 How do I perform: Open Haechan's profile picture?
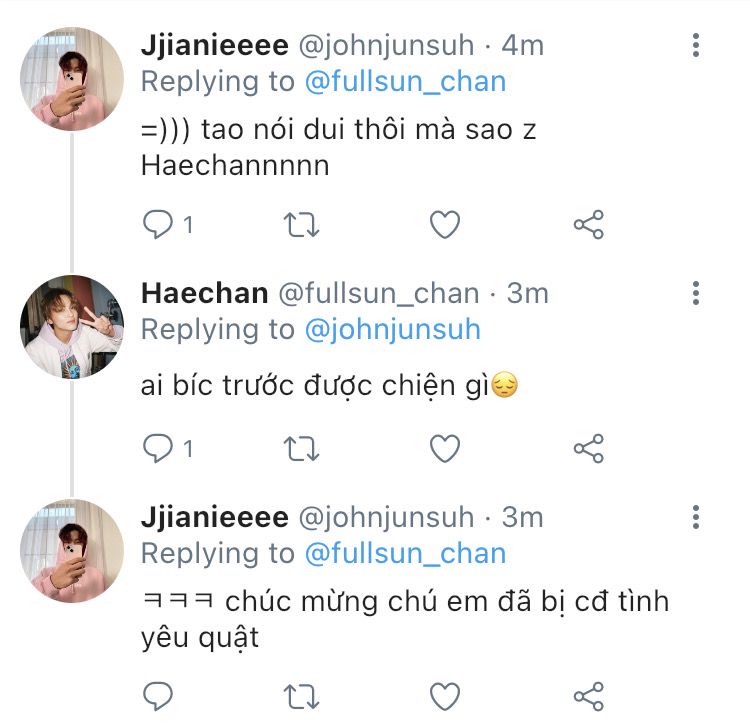pyautogui.click(x=72, y=327)
